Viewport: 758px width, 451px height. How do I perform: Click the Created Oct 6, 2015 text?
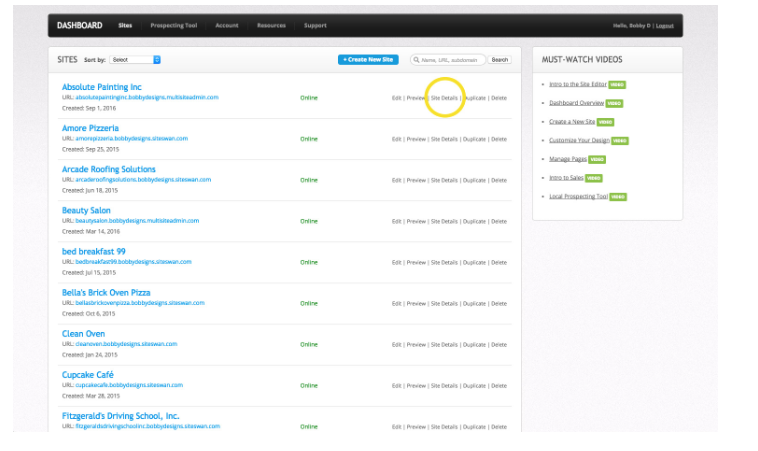point(88,314)
